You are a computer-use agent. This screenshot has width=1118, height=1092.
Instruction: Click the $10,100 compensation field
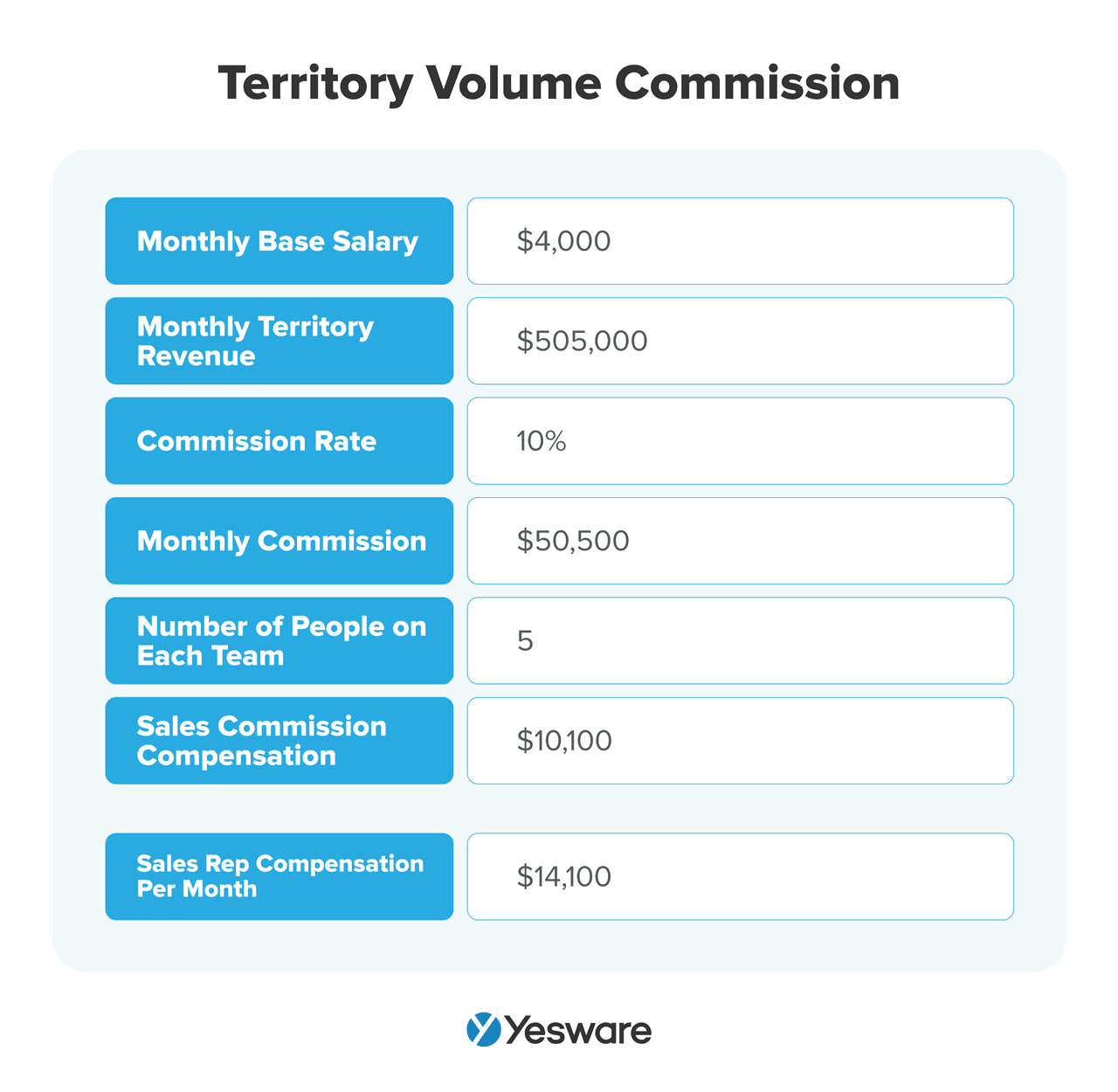740,741
